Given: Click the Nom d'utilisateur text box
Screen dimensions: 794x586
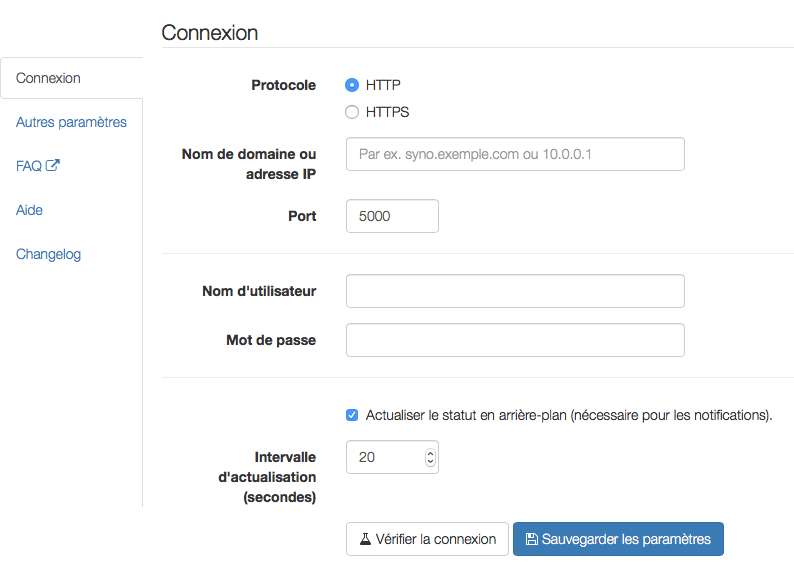Looking at the screenshot, I should [x=515, y=291].
